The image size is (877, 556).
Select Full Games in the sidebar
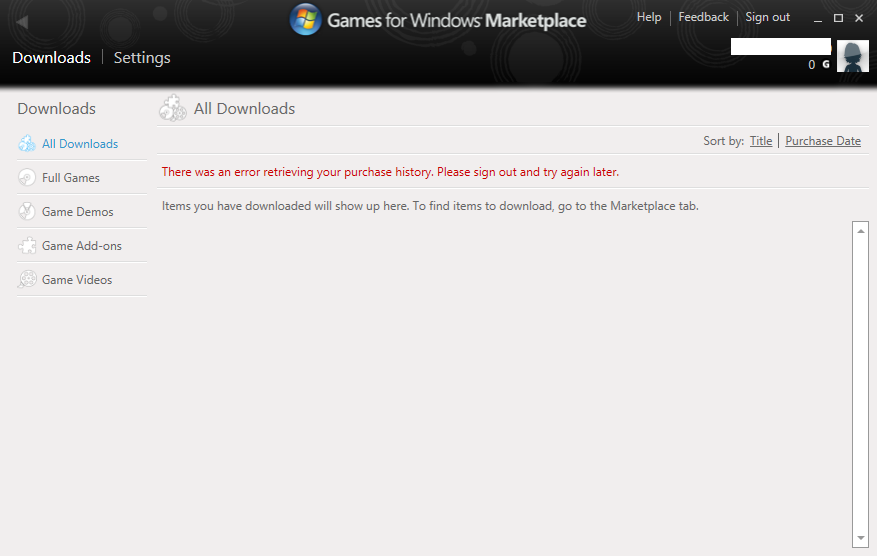[x=71, y=178]
